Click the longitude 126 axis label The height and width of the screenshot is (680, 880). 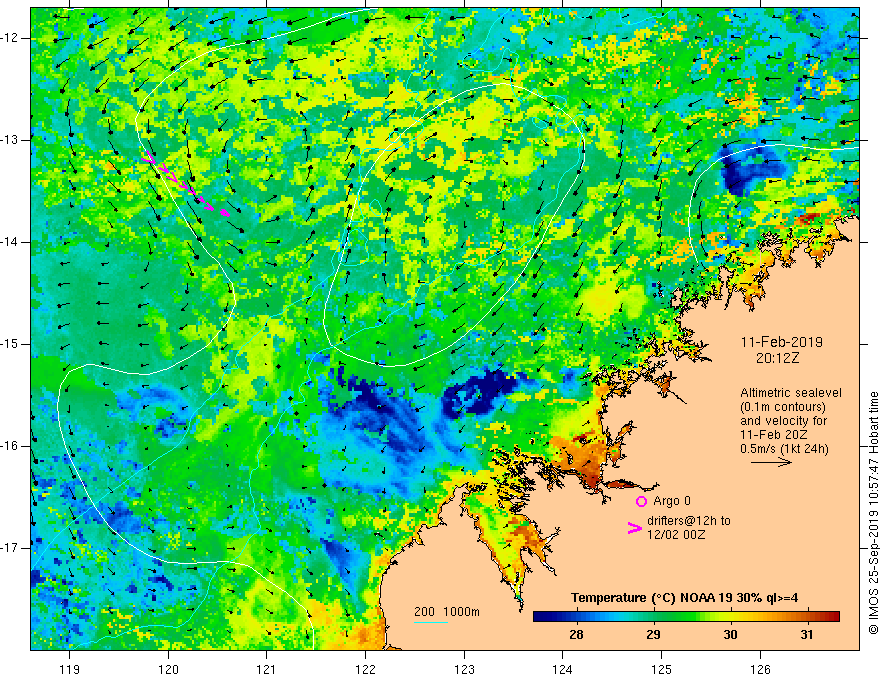pos(760,669)
